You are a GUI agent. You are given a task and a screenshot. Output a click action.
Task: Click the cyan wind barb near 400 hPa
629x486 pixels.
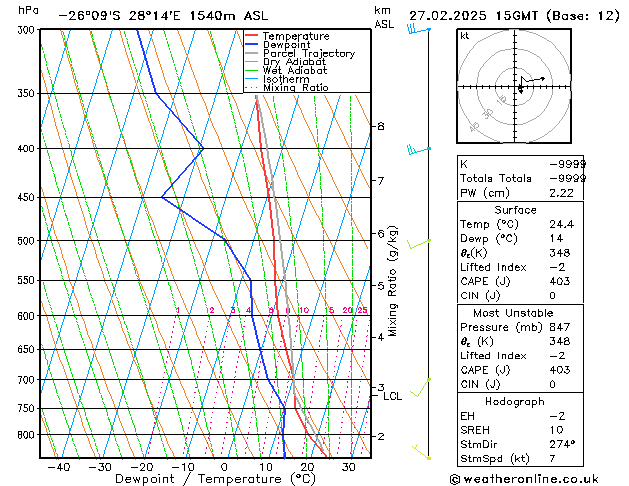click(415, 150)
